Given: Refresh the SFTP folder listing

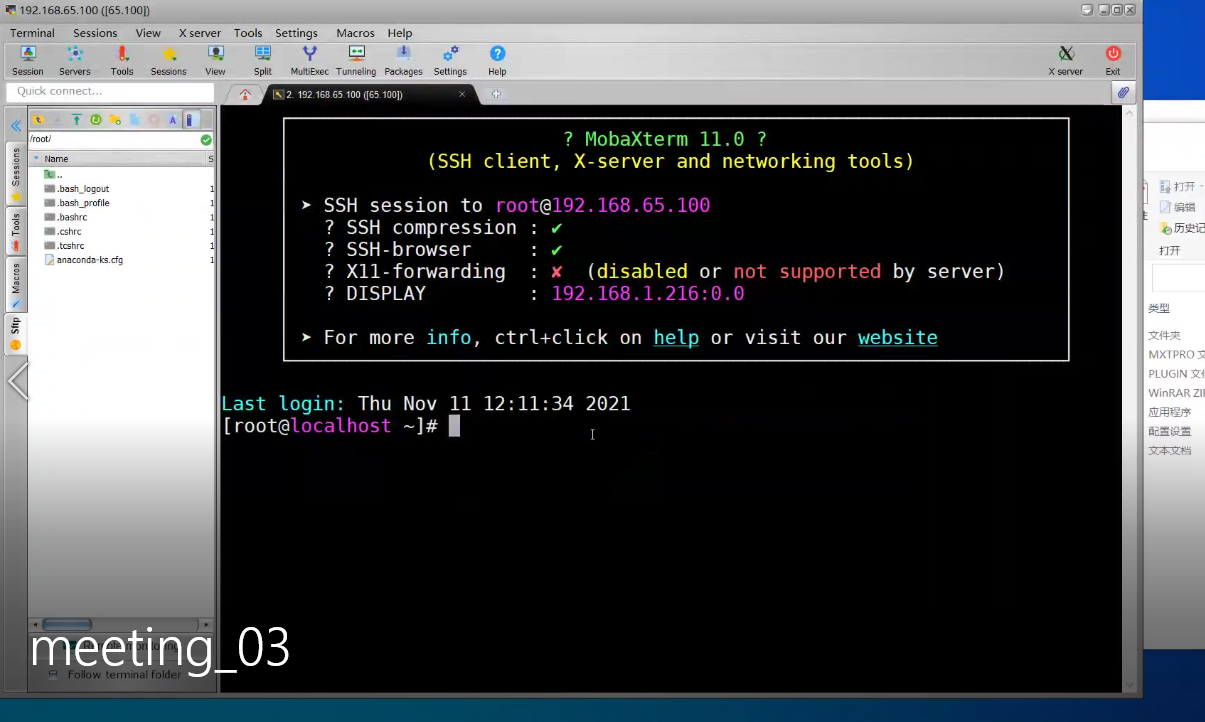Looking at the screenshot, I should pyautogui.click(x=96, y=120).
